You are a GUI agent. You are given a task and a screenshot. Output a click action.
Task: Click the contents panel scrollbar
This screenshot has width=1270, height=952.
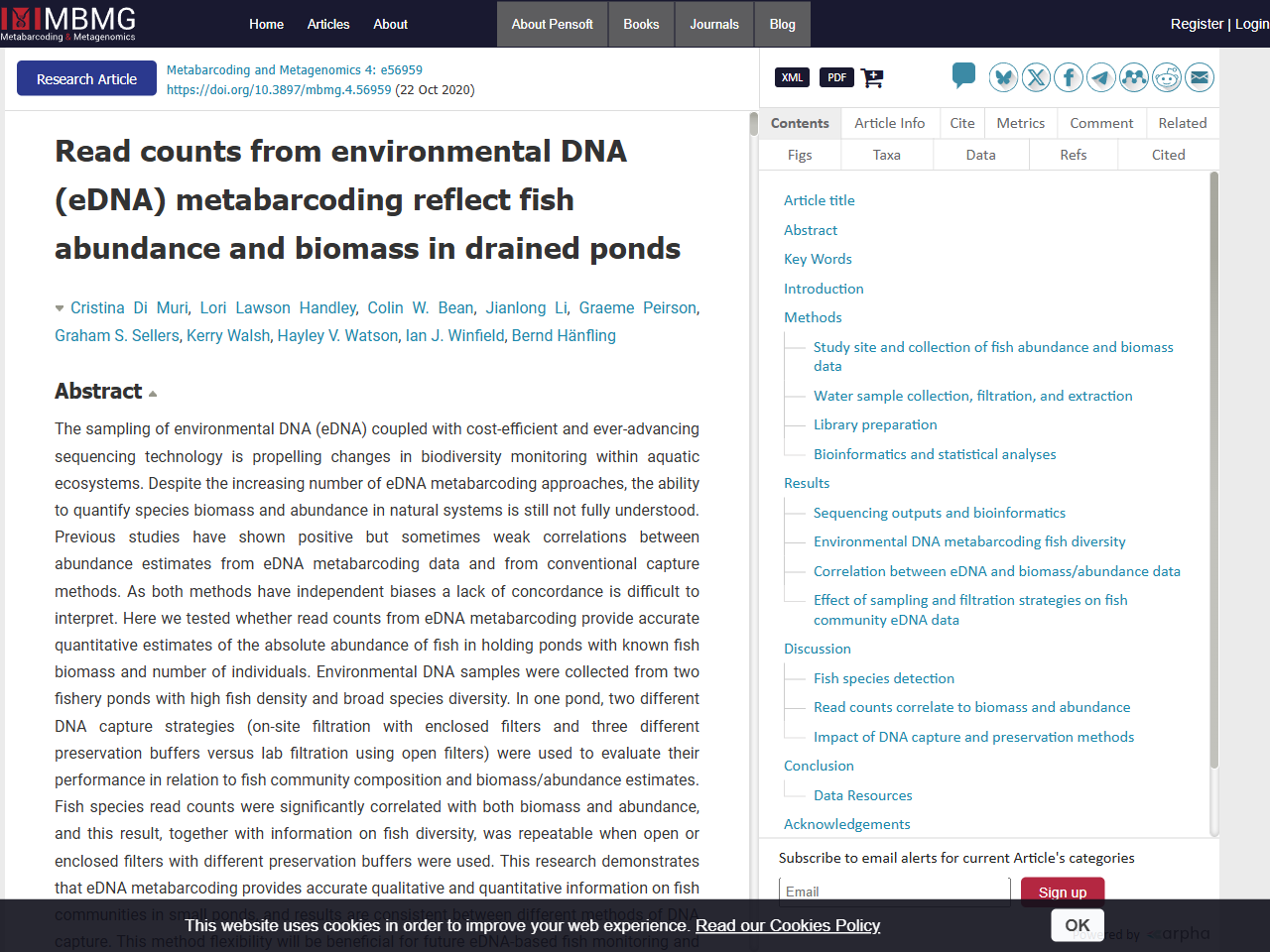click(1214, 471)
